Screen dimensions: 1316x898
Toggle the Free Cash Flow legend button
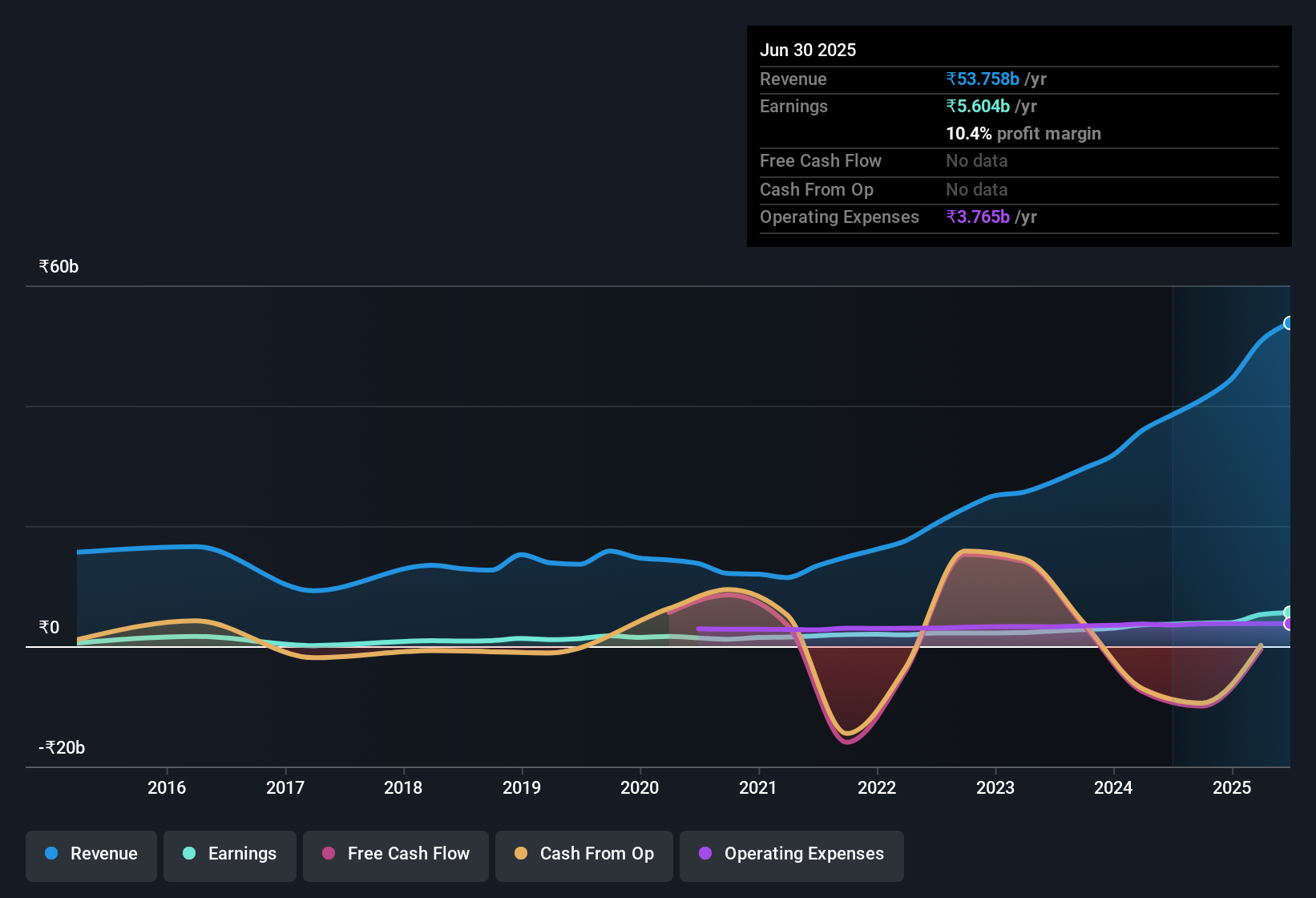point(396,854)
